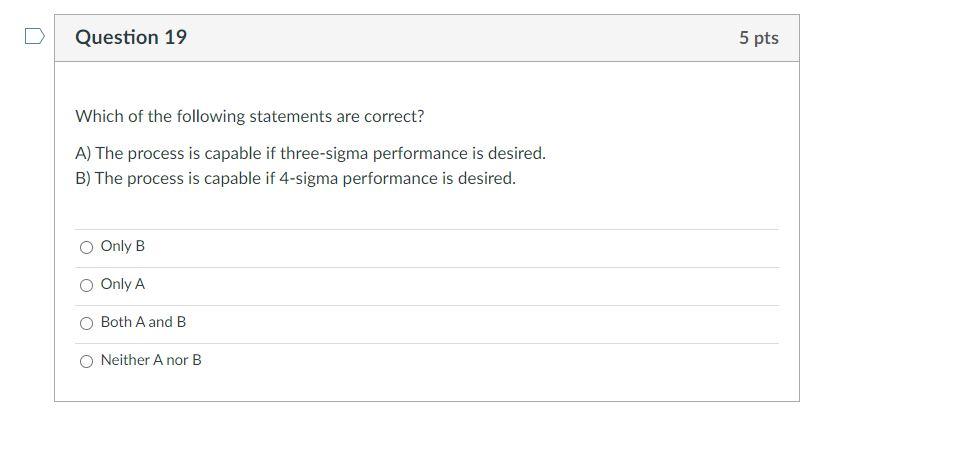Click the "Both A and B" label text
Image resolution: width=954 pixels, height=452 pixels.
tap(143, 322)
